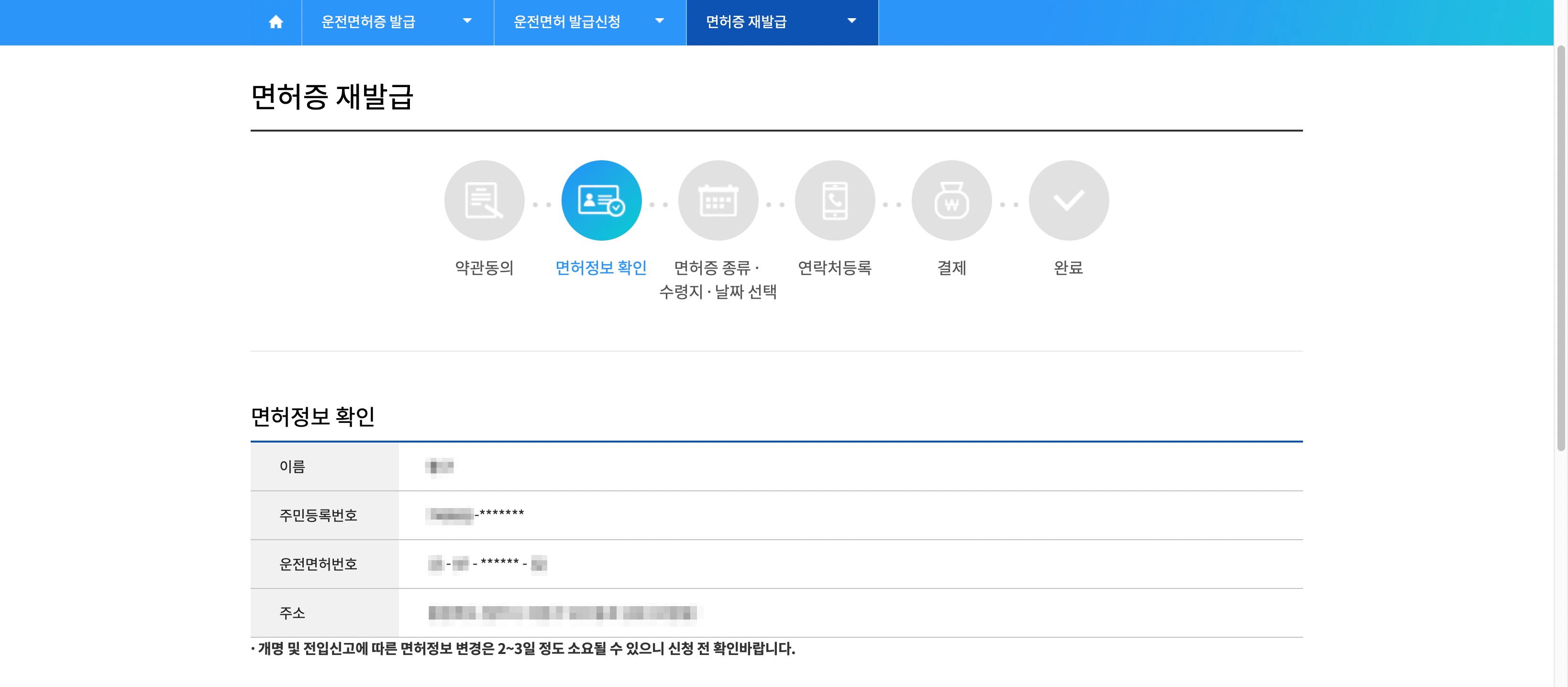Open the 운전면허증 발급 menu
Image resolution: width=1568 pixels, height=687 pixels.
pos(368,22)
